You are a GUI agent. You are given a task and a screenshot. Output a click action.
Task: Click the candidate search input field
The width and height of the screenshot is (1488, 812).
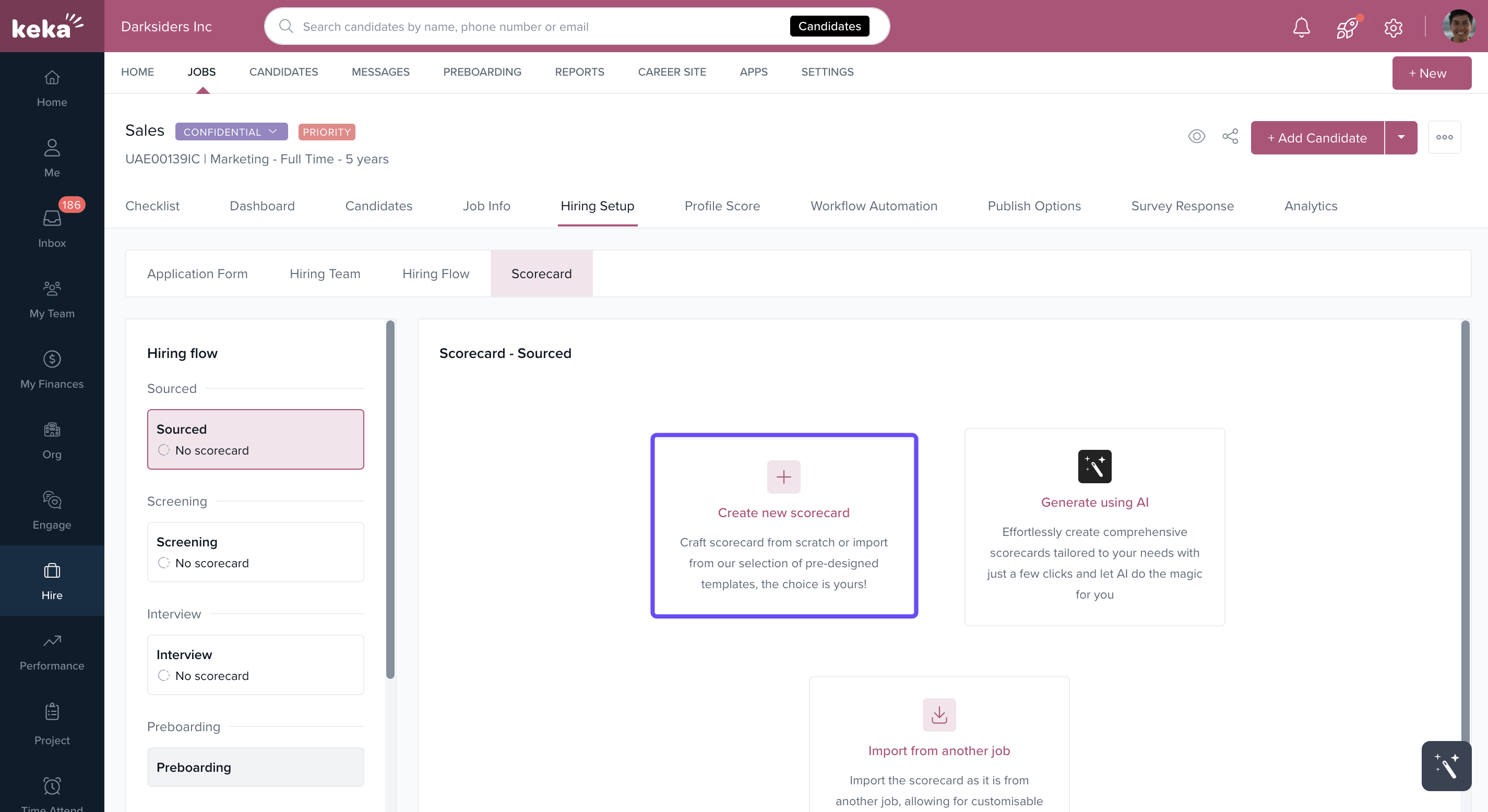coord(537,27)
